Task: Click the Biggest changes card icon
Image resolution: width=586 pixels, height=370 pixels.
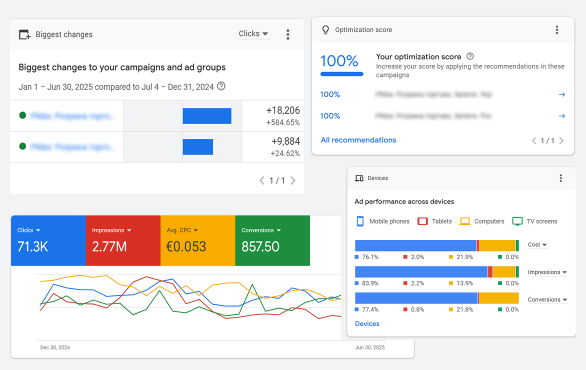Action: pos(25,34)
